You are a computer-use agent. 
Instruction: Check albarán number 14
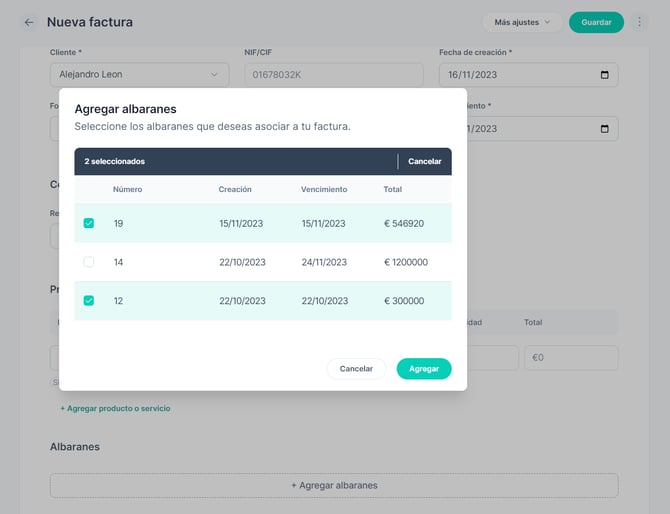pyautogui.click(x=89, y=262)
